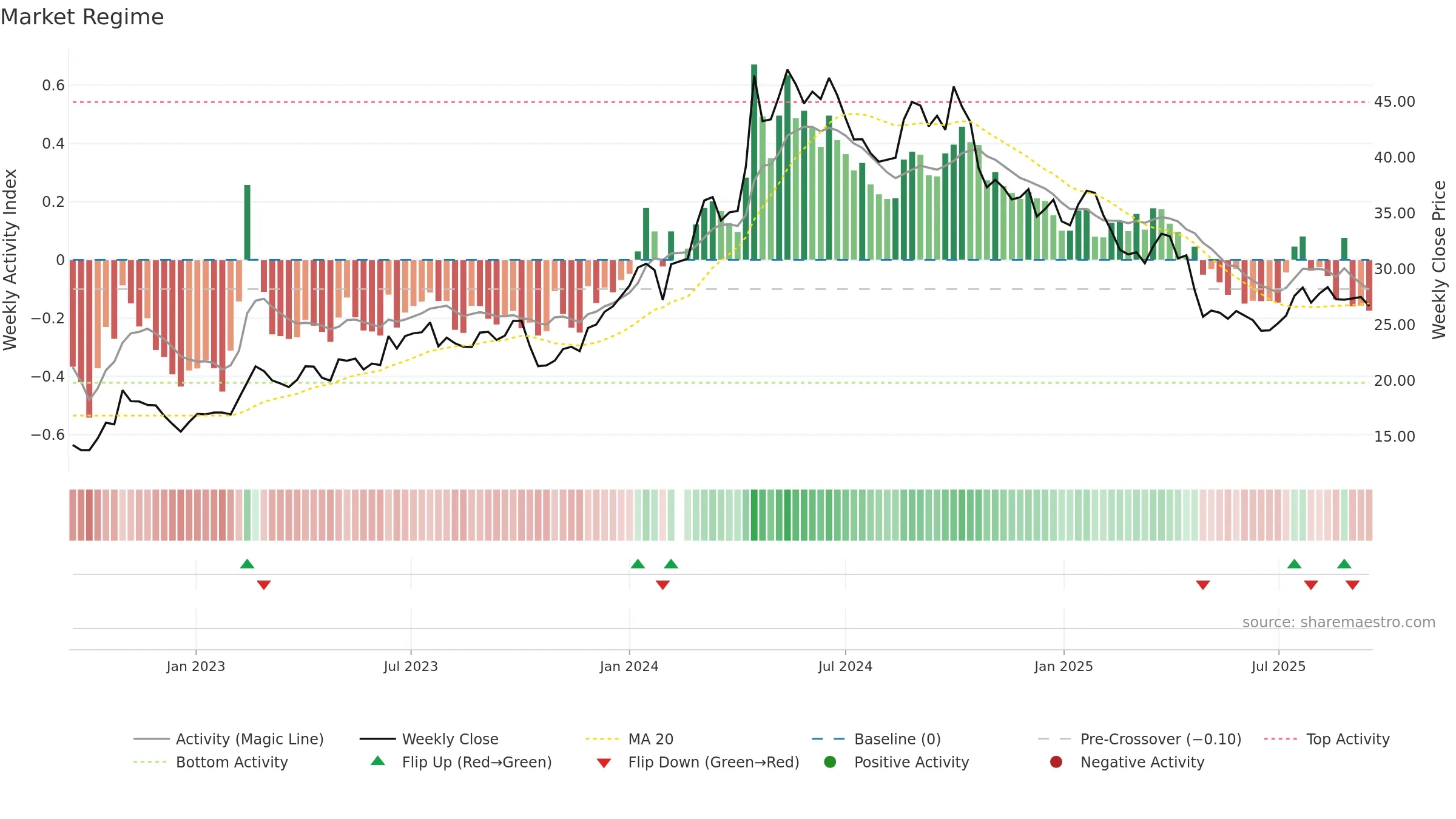Image resolution: width=1456 pixels, height=819 pixels.
Task: Click the −0.6 activity axis label
Action: pyautogui.click(x=48, y=435)
